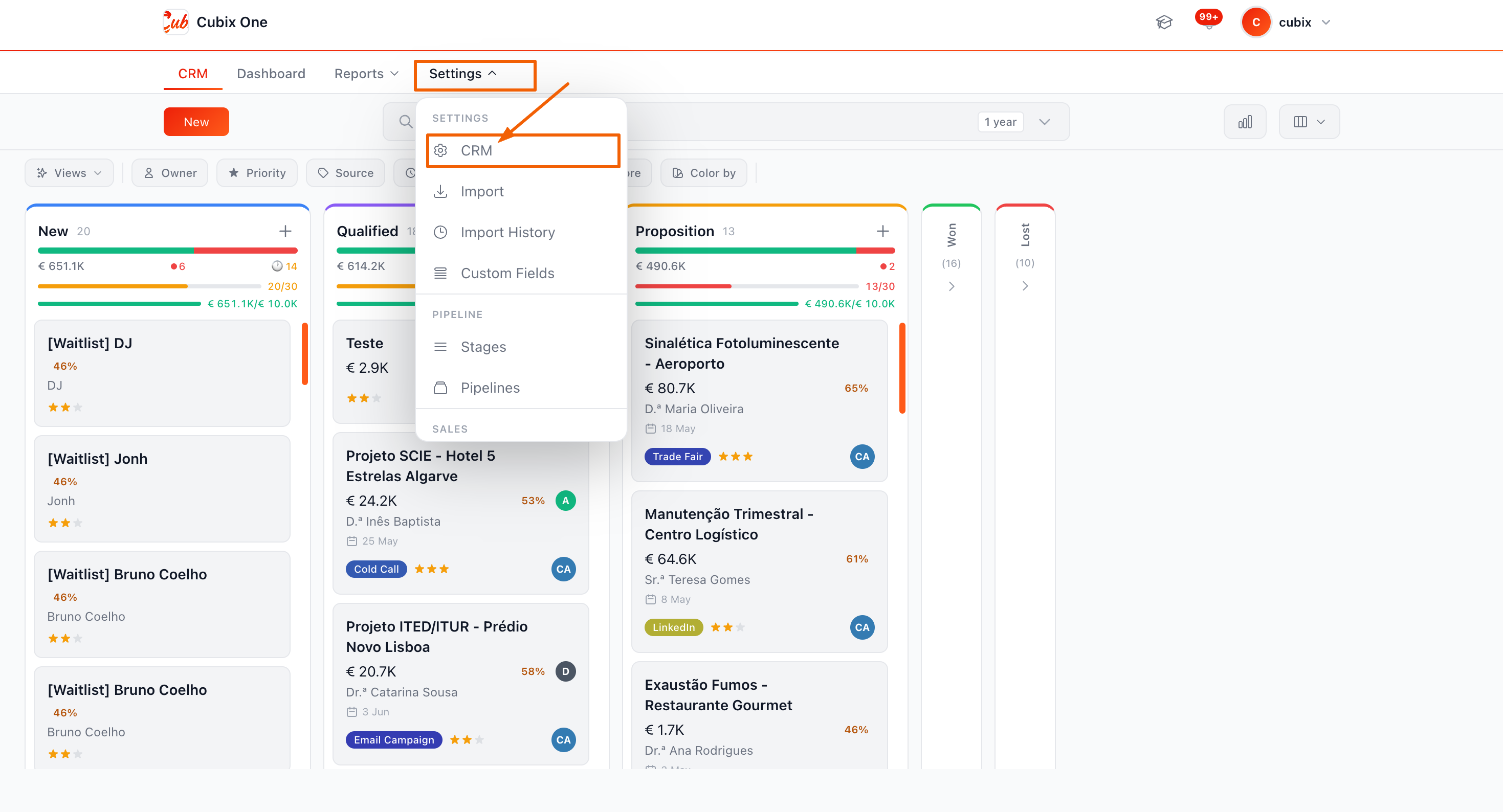Click green A avatar on Projeto SCIE card

click(565, 501)
